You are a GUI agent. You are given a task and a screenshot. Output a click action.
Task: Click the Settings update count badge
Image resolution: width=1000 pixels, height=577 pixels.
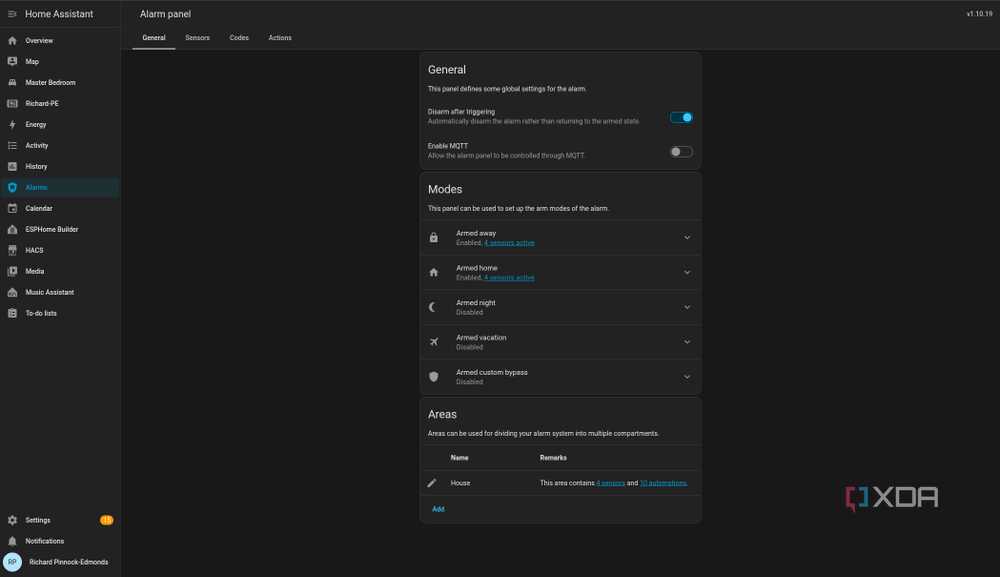pos(107,520)
